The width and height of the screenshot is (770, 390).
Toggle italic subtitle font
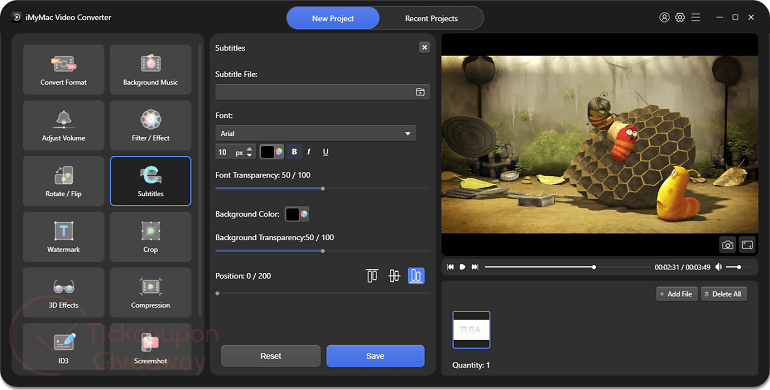point(308,152)
